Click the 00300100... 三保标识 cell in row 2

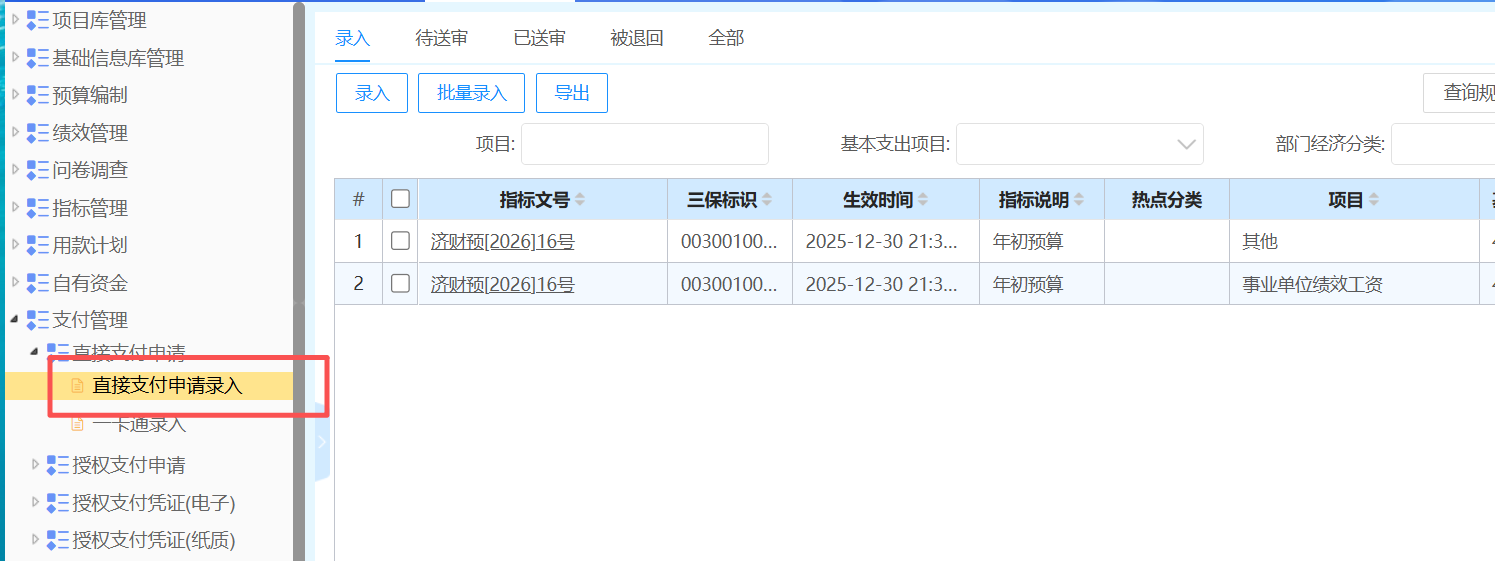click(x=730, y=284)
